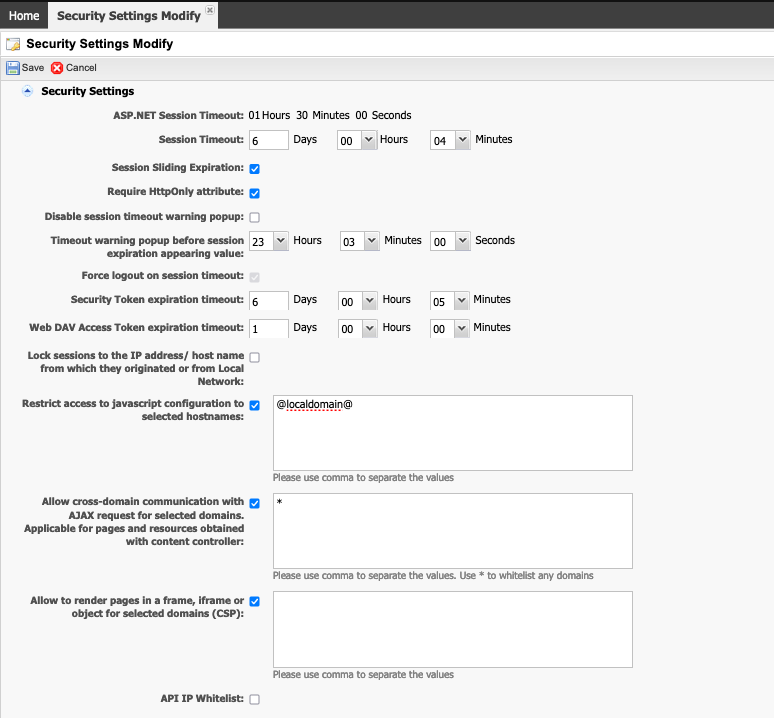This screenshot has width=774, height=718.
Task: Click the Cancel button label
Action: click(x=81, y=68)
